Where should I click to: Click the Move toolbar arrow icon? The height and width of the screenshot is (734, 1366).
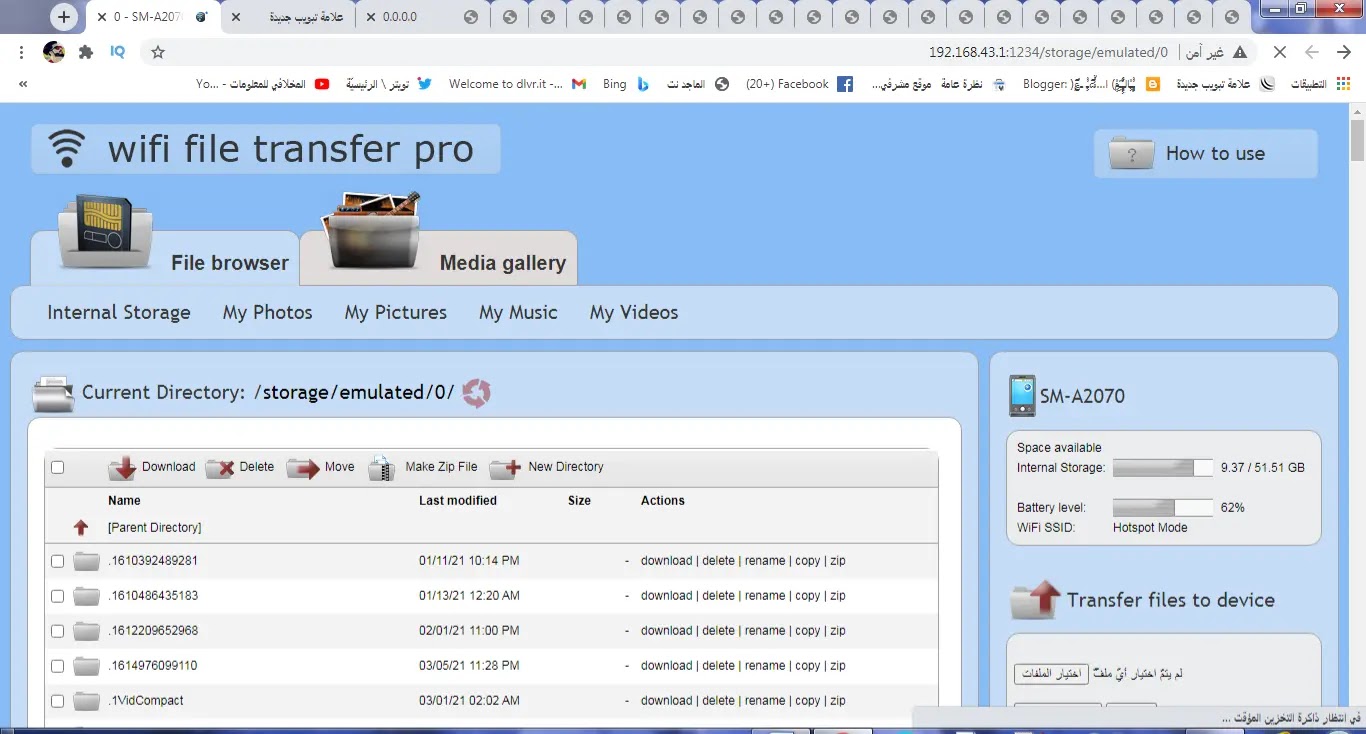pyautogui.click(x=303, y=468)
